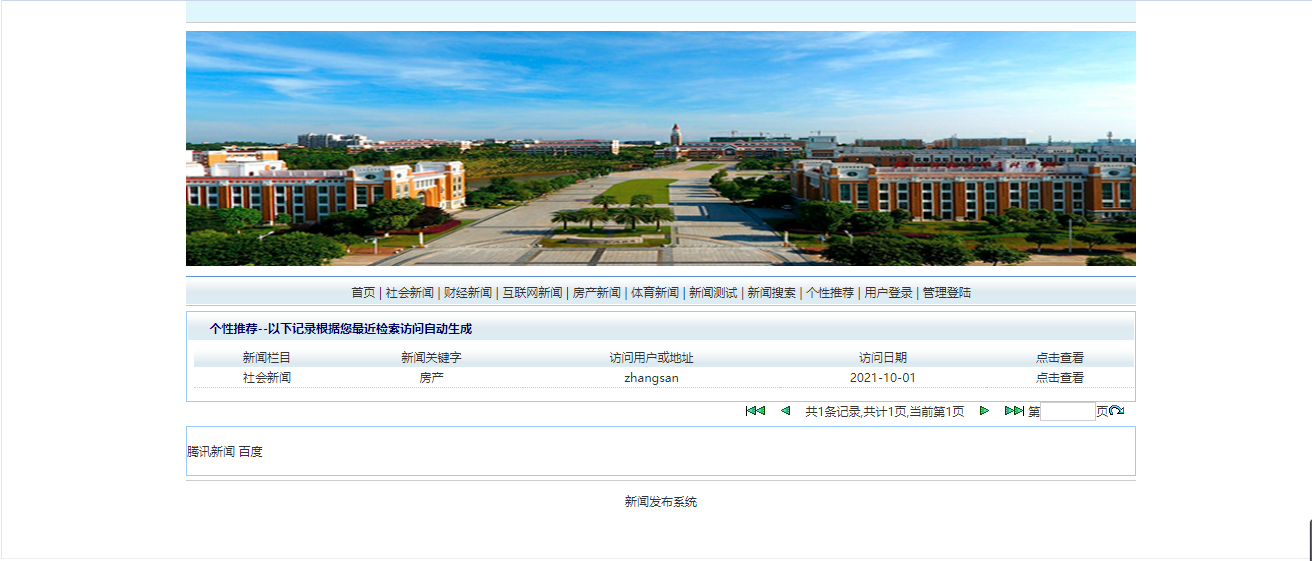Open the 财经新闻 navigation item
Screen dimensions: 1312x561
click(468, 293)
